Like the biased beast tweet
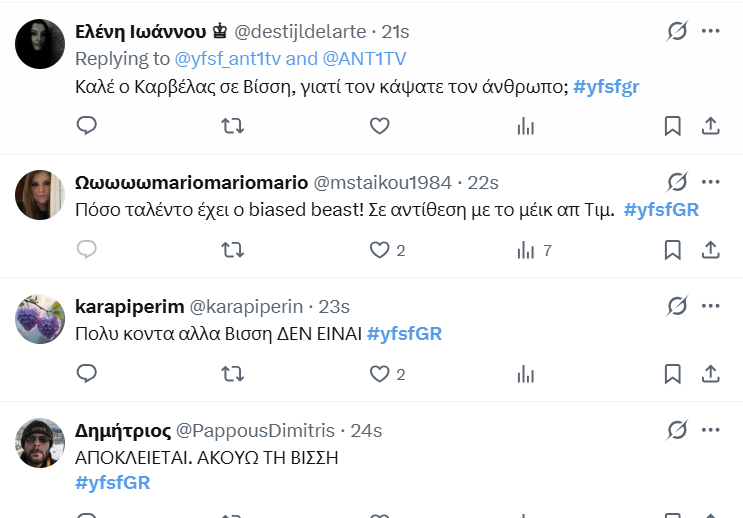 click(x=379, y=250)
